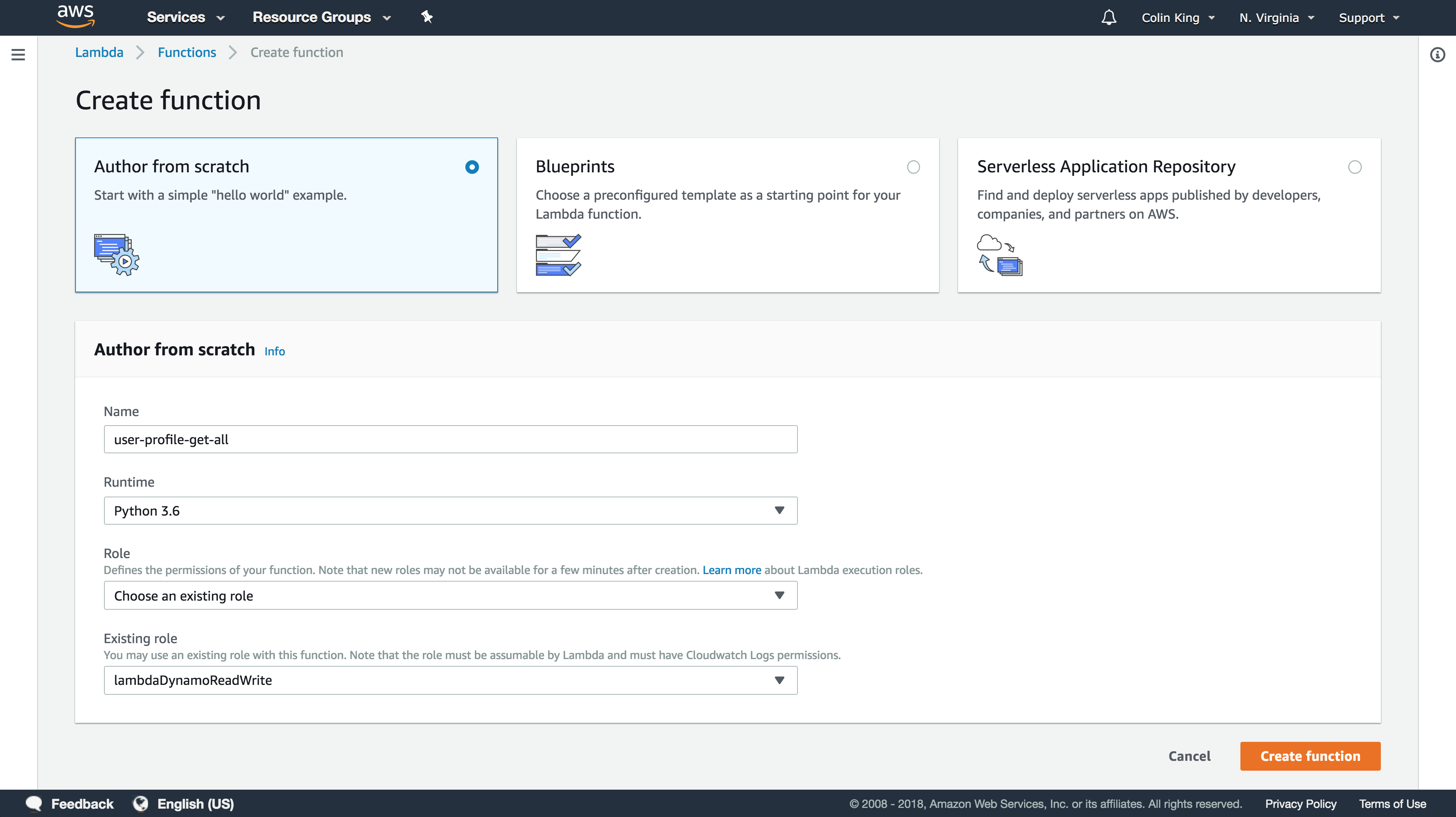The image size is (1456, 817).
Task: Click the AWS logo home icon
Action: [x=75, y=16]
